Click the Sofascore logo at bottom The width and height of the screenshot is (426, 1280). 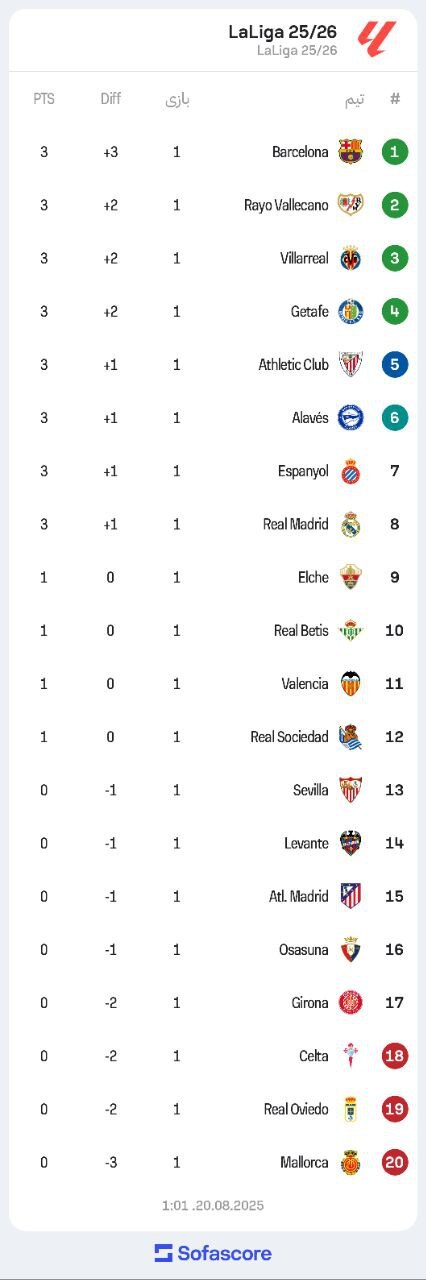click(213, 1253)
